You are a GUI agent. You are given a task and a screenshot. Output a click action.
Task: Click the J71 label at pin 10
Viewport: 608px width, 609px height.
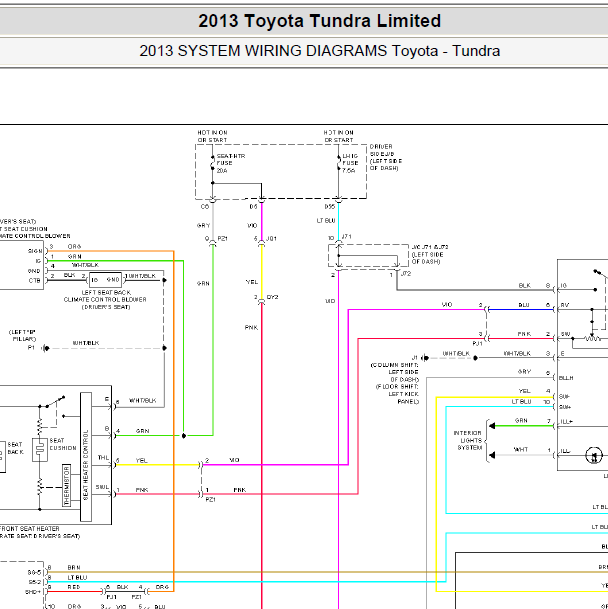tap(347, 237)
